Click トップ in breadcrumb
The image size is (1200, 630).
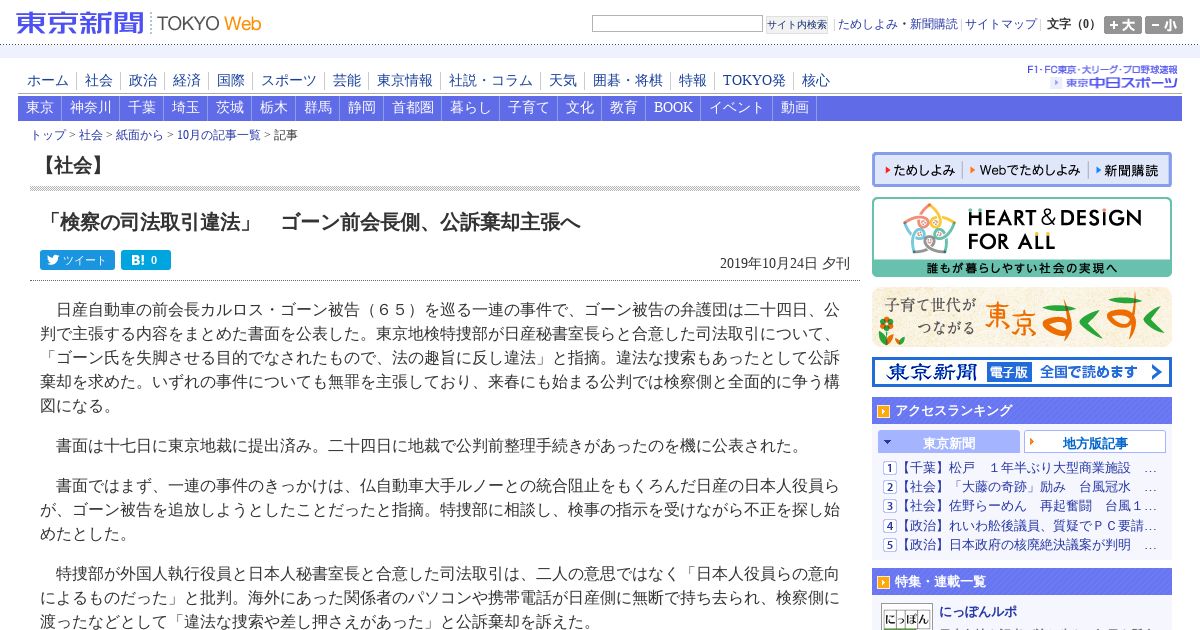[48, 135]
